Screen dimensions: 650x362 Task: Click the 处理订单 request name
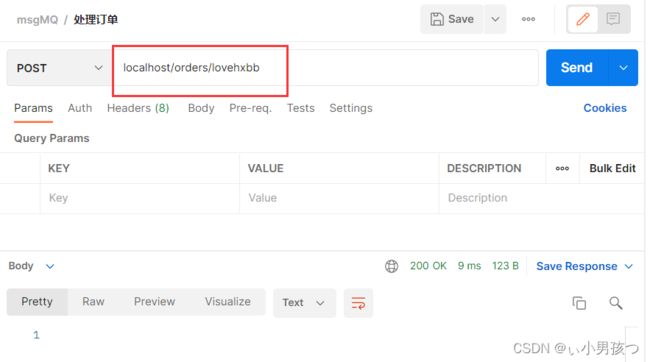pyautogui.click(x=96, y=19)
